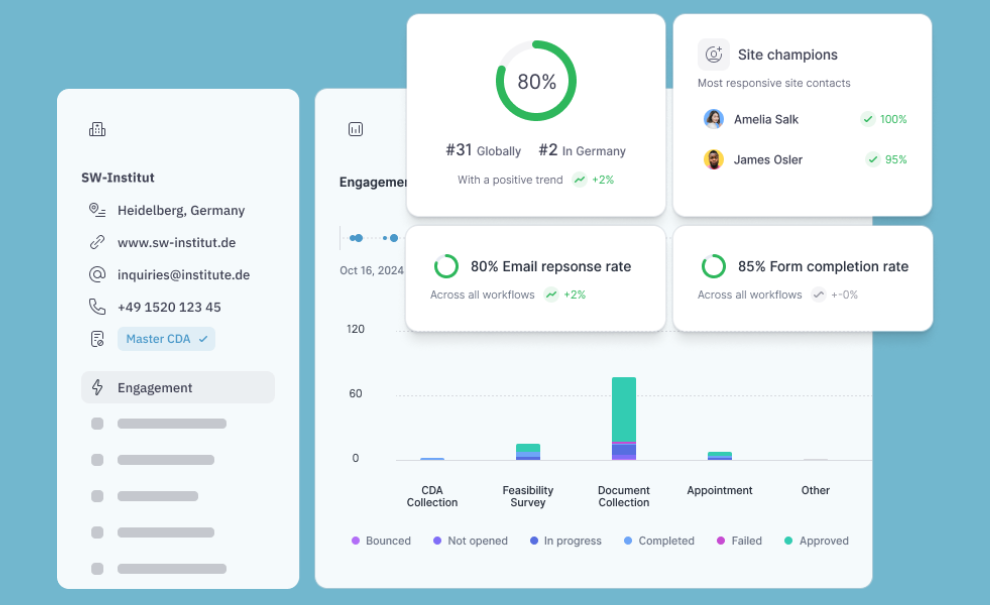This screenshot has width=990, height=605.
Task: Toggle the Bounced legend series
Action: pos(381,541)
